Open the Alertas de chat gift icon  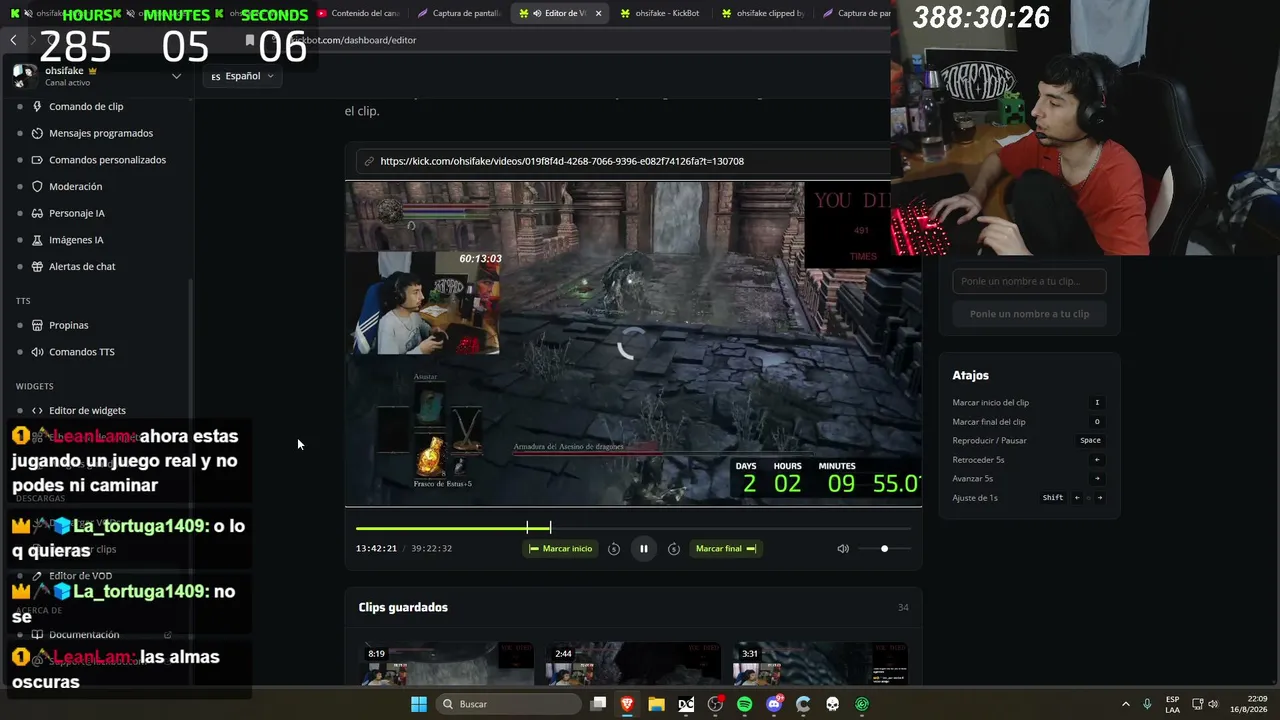pyautogui.click(x=37, y=267)
